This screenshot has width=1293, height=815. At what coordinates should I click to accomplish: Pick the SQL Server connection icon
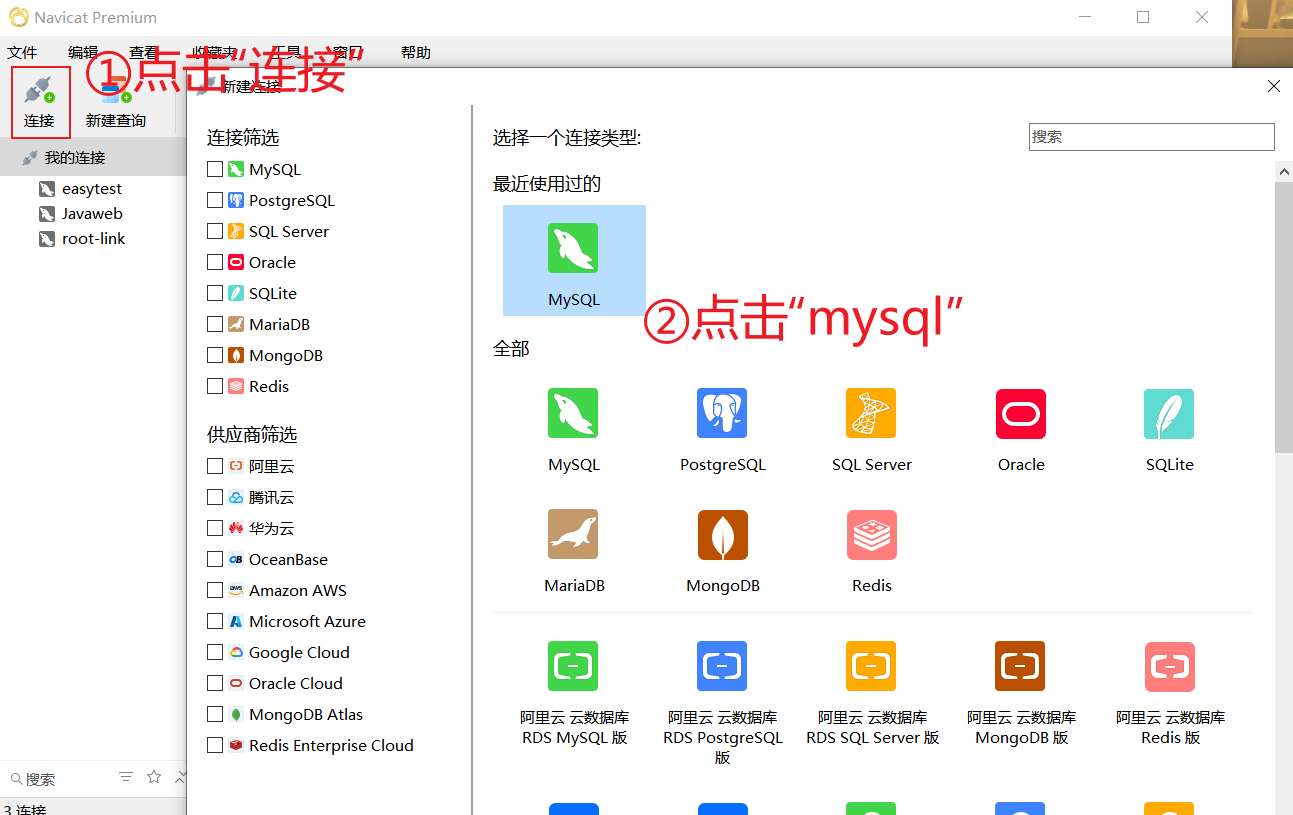(x=871, y=413)
